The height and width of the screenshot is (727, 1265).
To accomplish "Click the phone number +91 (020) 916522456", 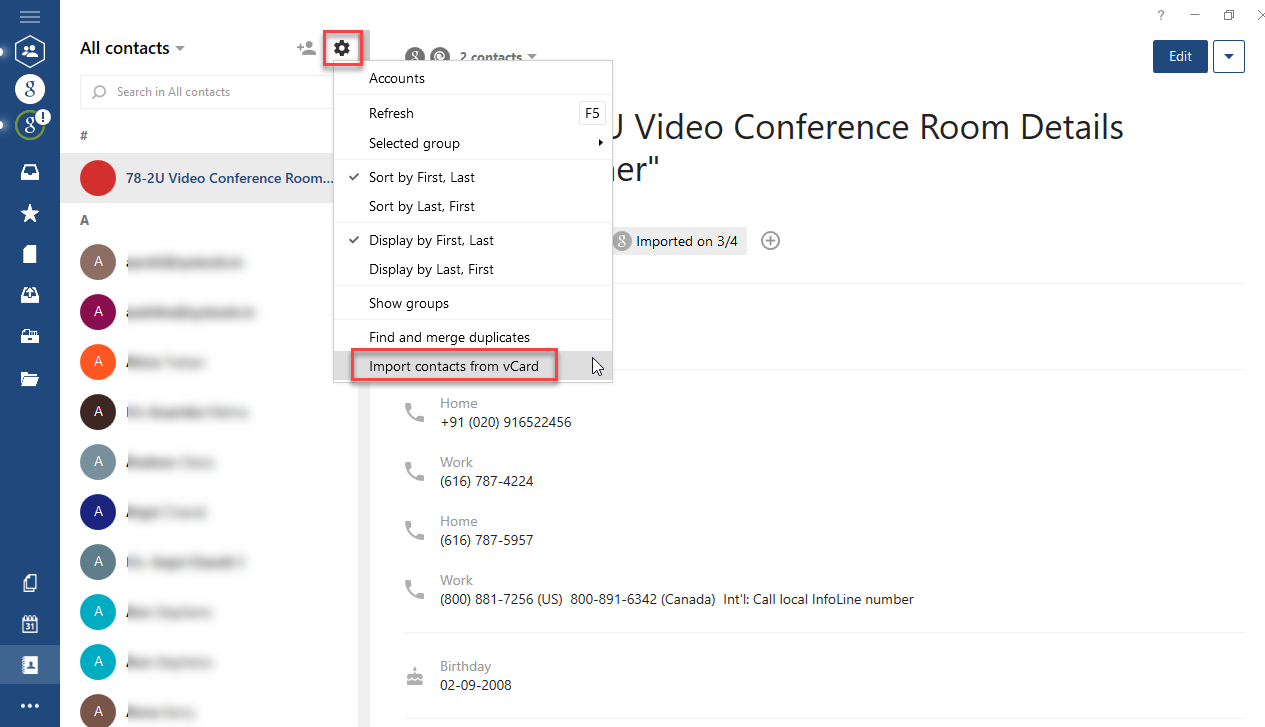I will 506,422.
